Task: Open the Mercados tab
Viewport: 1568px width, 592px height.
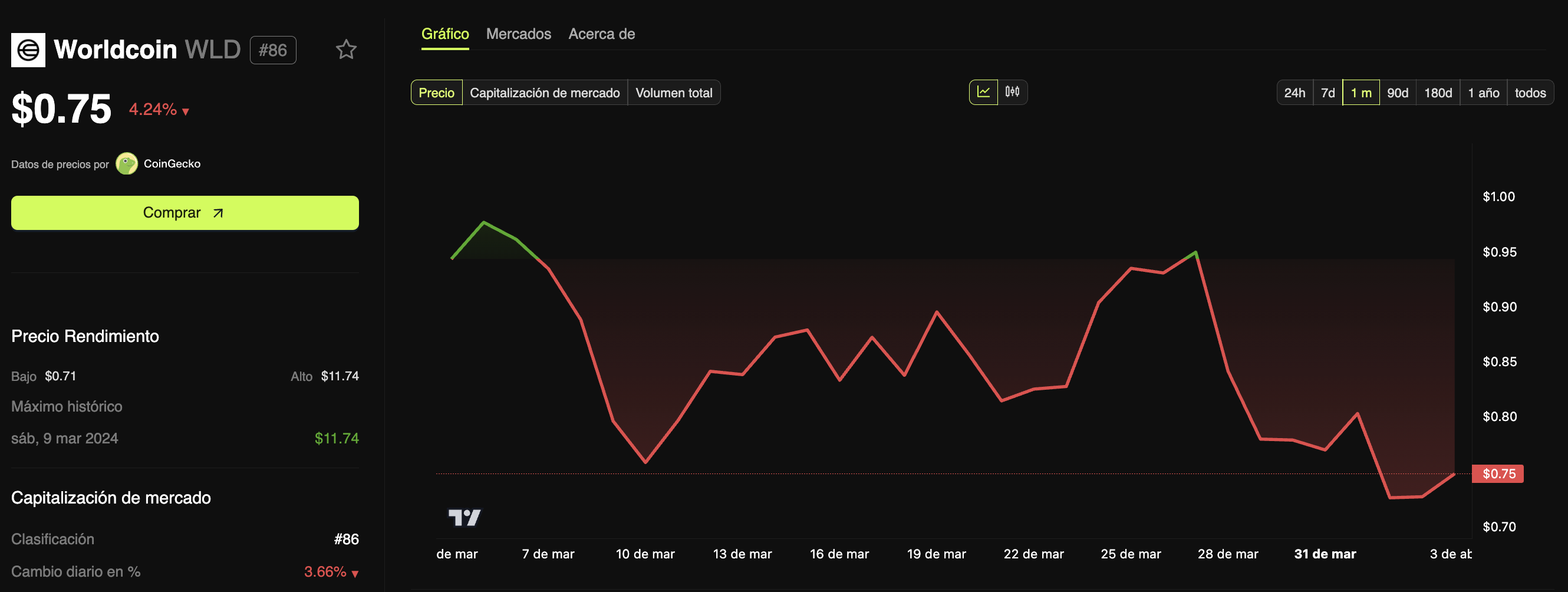Action: 519,34
